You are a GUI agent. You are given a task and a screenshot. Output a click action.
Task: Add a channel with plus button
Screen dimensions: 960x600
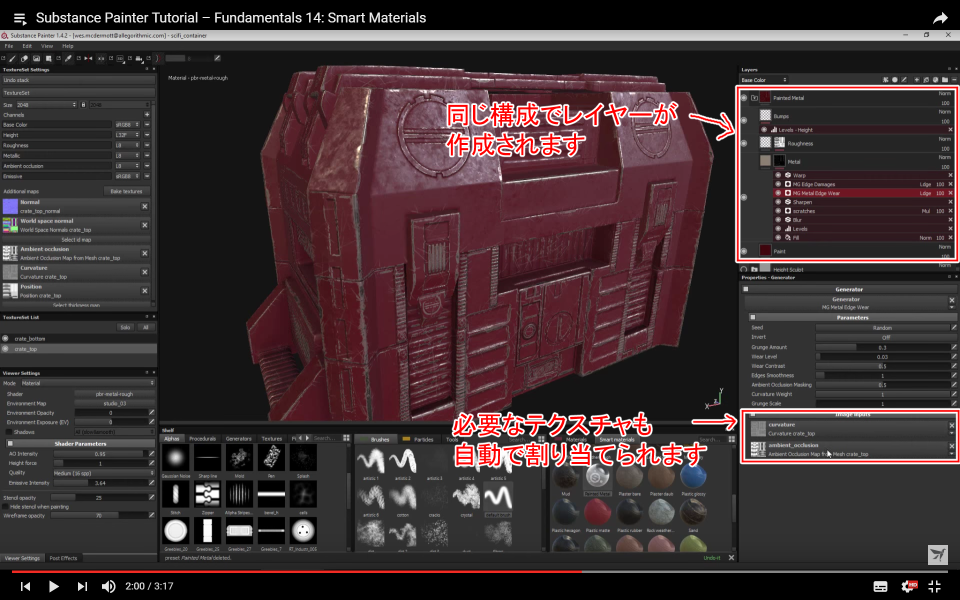[147, 114]
